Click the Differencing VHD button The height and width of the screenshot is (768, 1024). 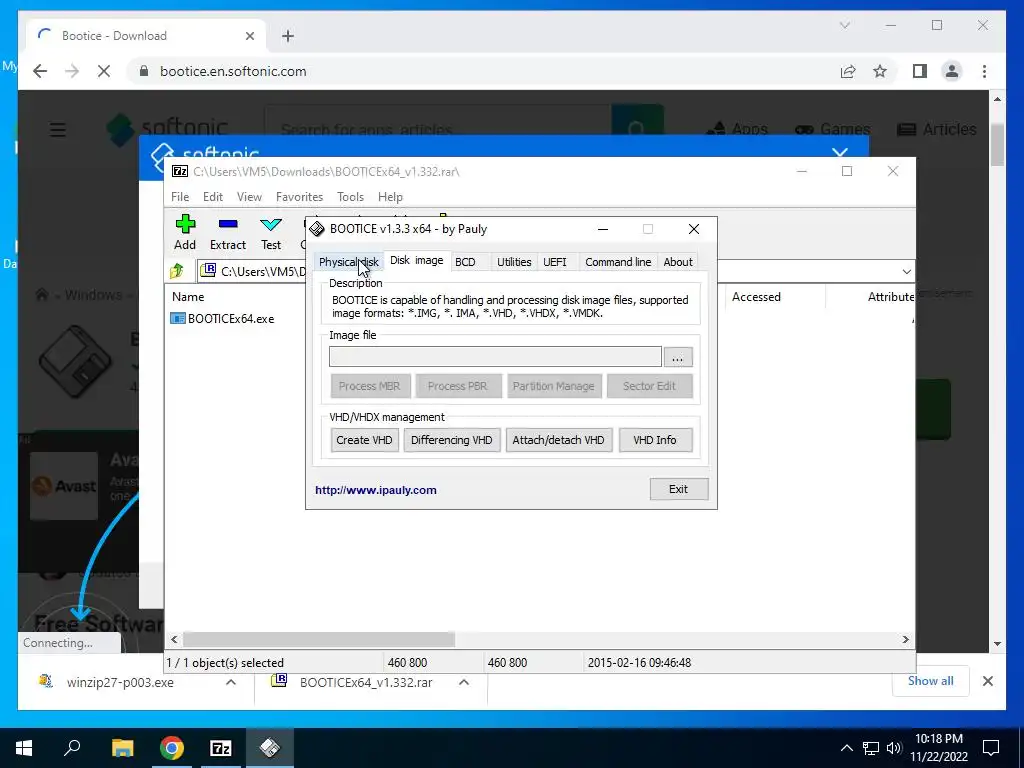tap(452, 440)
